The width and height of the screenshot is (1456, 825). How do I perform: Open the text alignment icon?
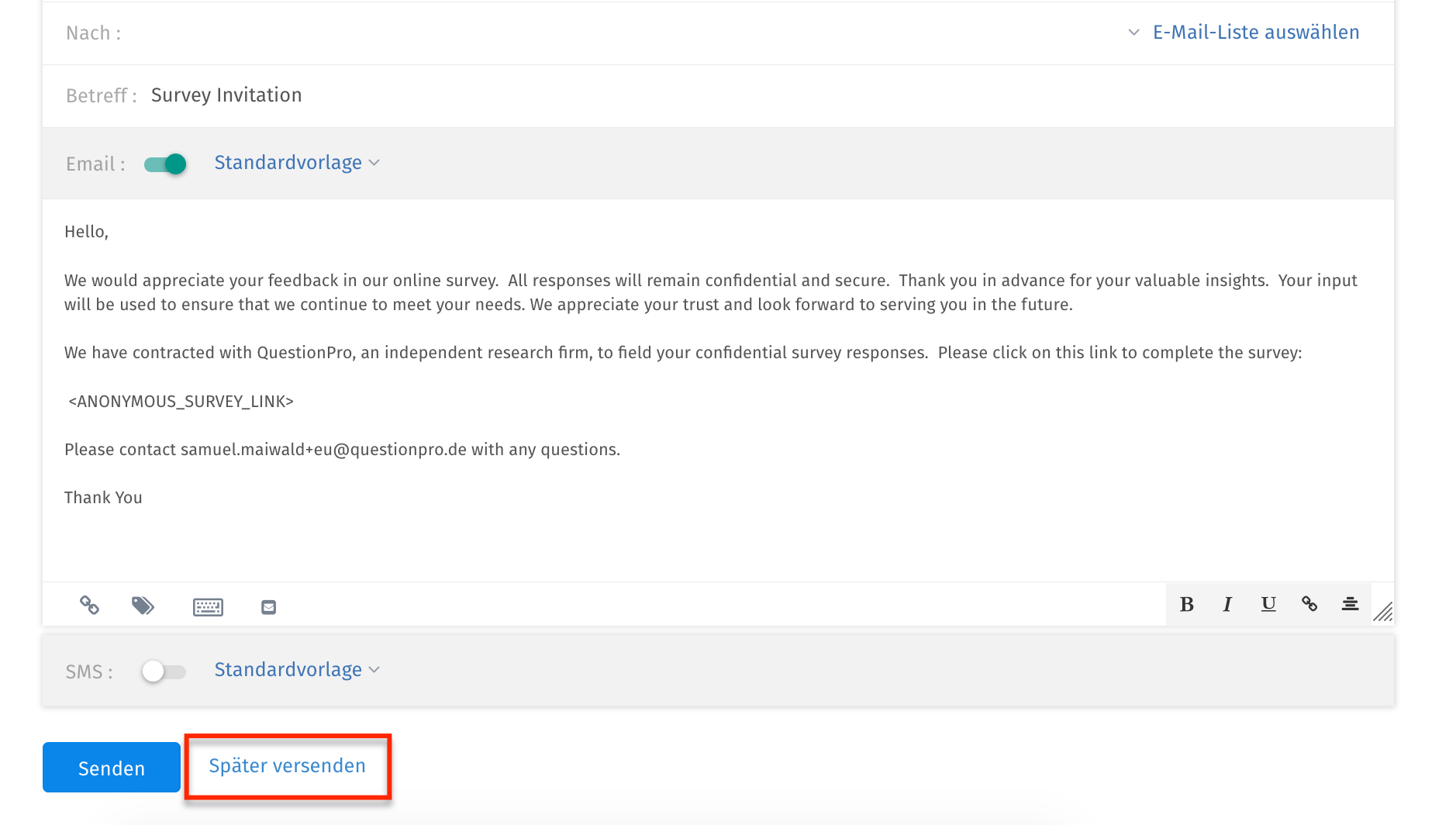(1350, 604)
